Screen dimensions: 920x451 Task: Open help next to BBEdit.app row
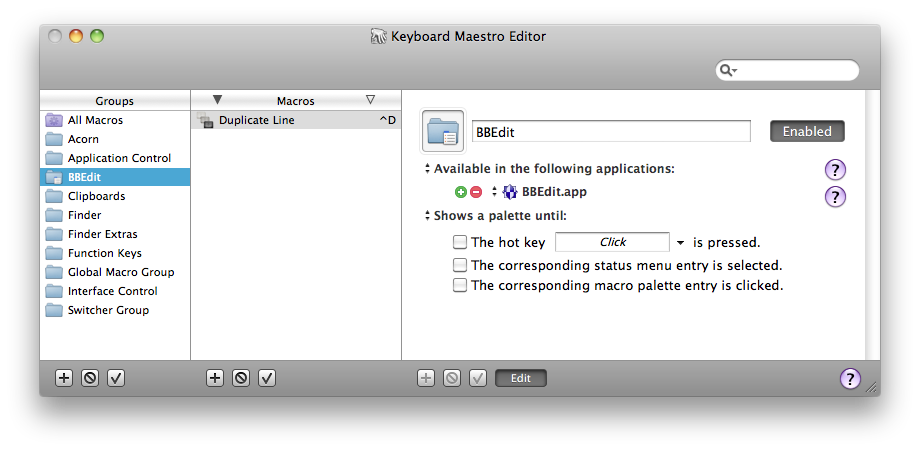coord(836,196)
